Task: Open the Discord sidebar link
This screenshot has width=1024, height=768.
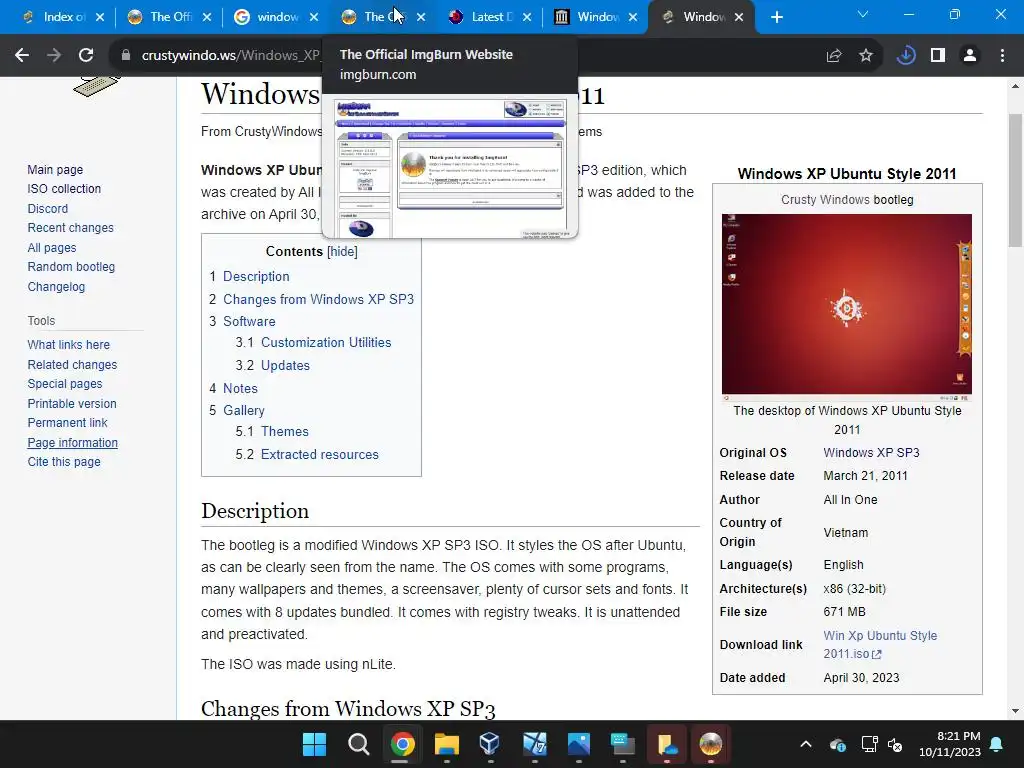Action: coord(48,208)
